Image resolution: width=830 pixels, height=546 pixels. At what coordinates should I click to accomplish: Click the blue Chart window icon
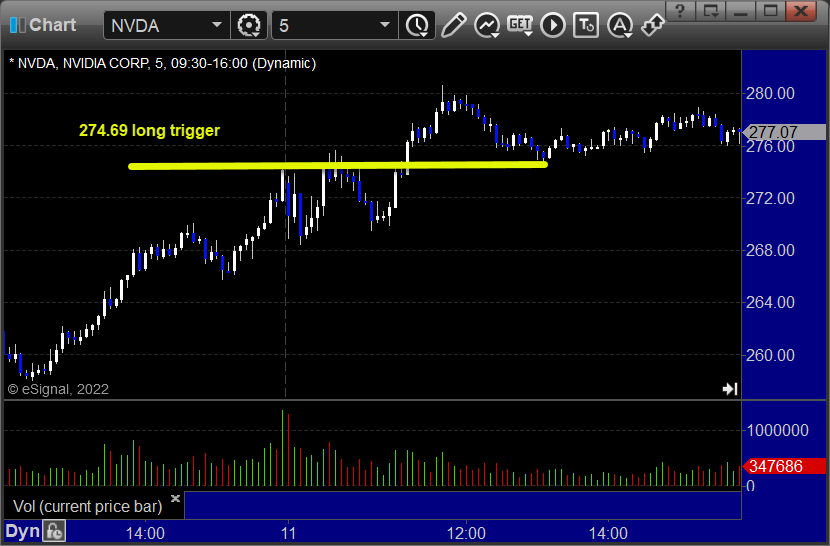click(17, 25)
